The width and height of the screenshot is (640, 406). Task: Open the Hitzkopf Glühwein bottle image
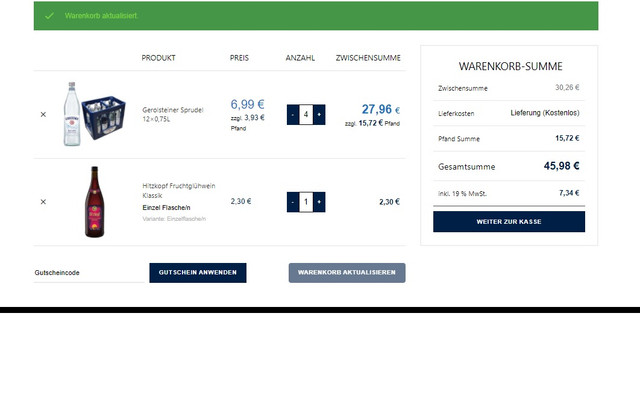click(94, 202)
